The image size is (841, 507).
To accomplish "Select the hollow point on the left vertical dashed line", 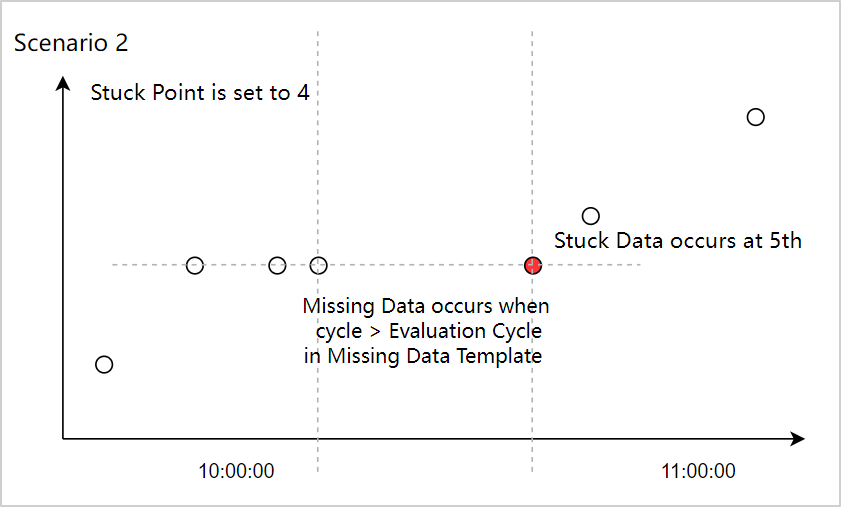I will (318, 265).
